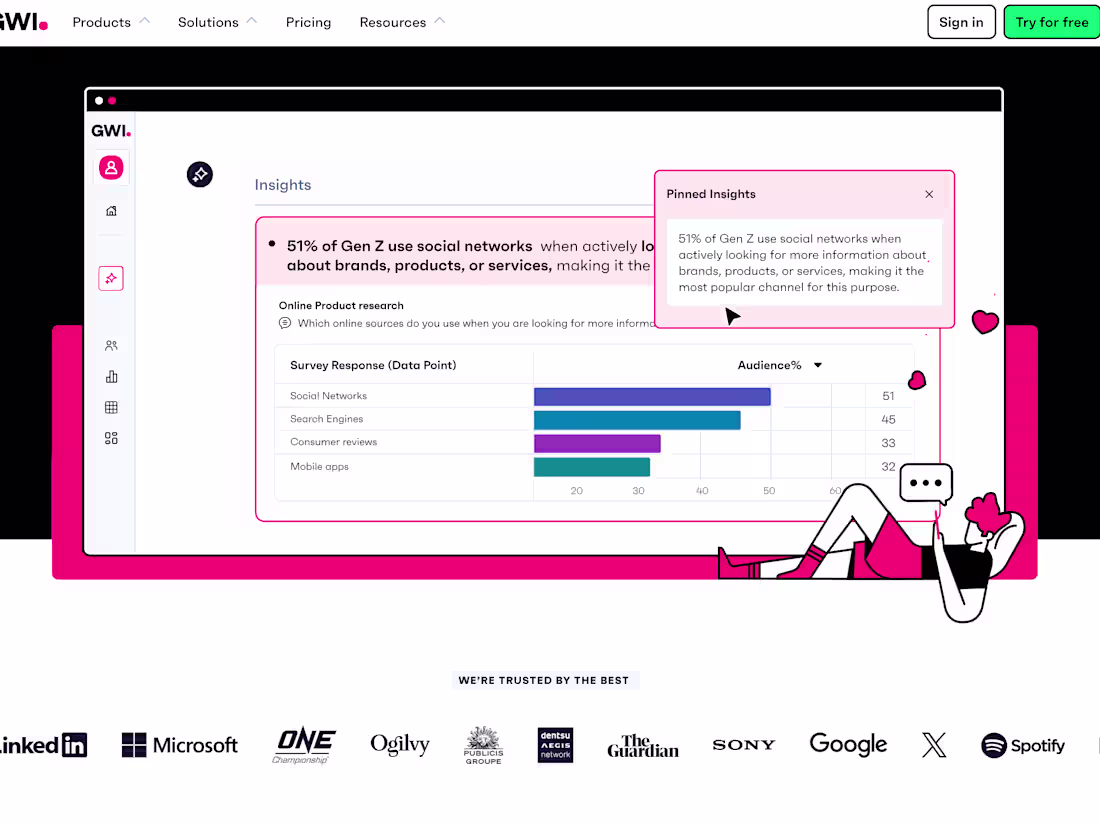Select the pink user profile icon in sidebar
This screenshot has height=825, width=1100.
tap(110, 167)
